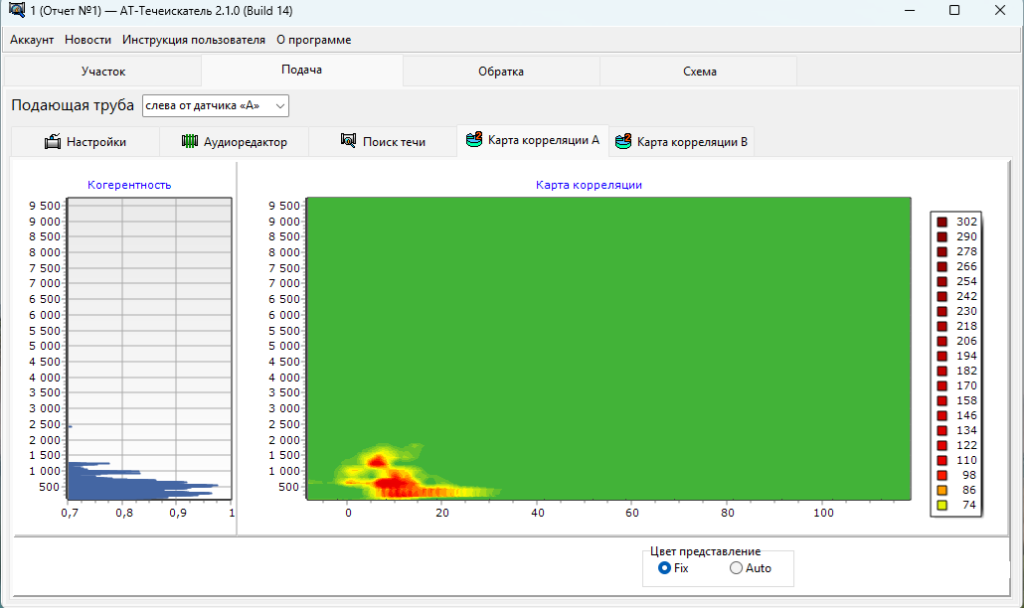Expand the Подающая труба dropdown
The height and width of the screenshot is (608, 1024).
280,105
